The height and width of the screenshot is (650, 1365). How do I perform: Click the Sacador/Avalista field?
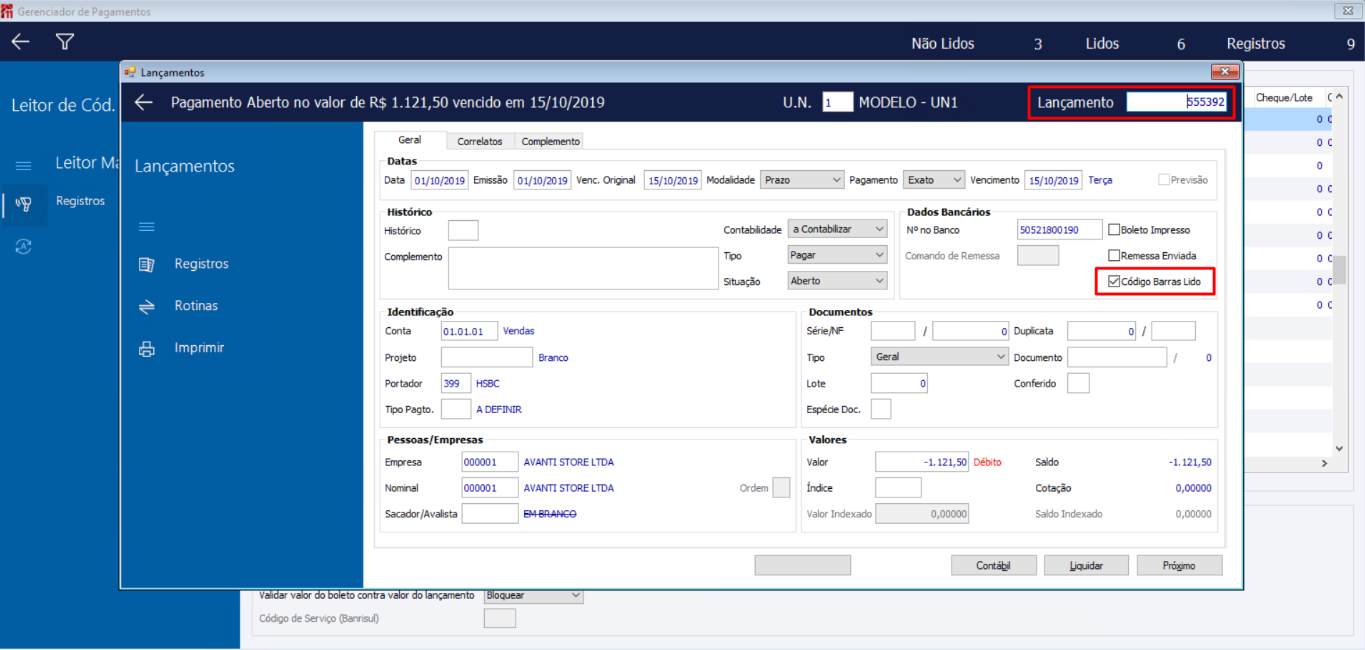[x=490, y=513]
